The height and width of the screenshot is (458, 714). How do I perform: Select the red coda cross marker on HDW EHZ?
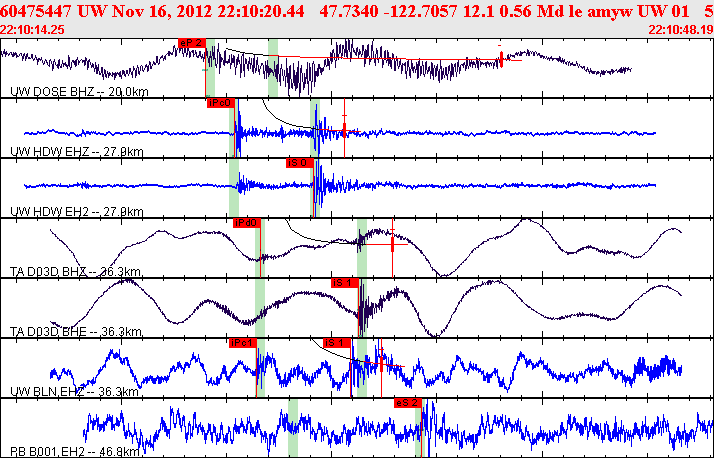pos(344,131)
